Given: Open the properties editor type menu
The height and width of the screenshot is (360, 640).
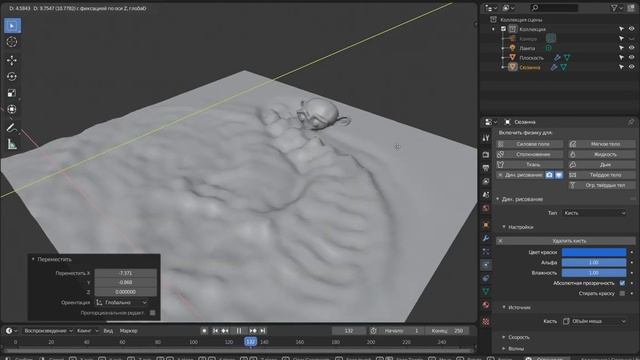Looking at the screenshot, I should (x=491, y=122).
